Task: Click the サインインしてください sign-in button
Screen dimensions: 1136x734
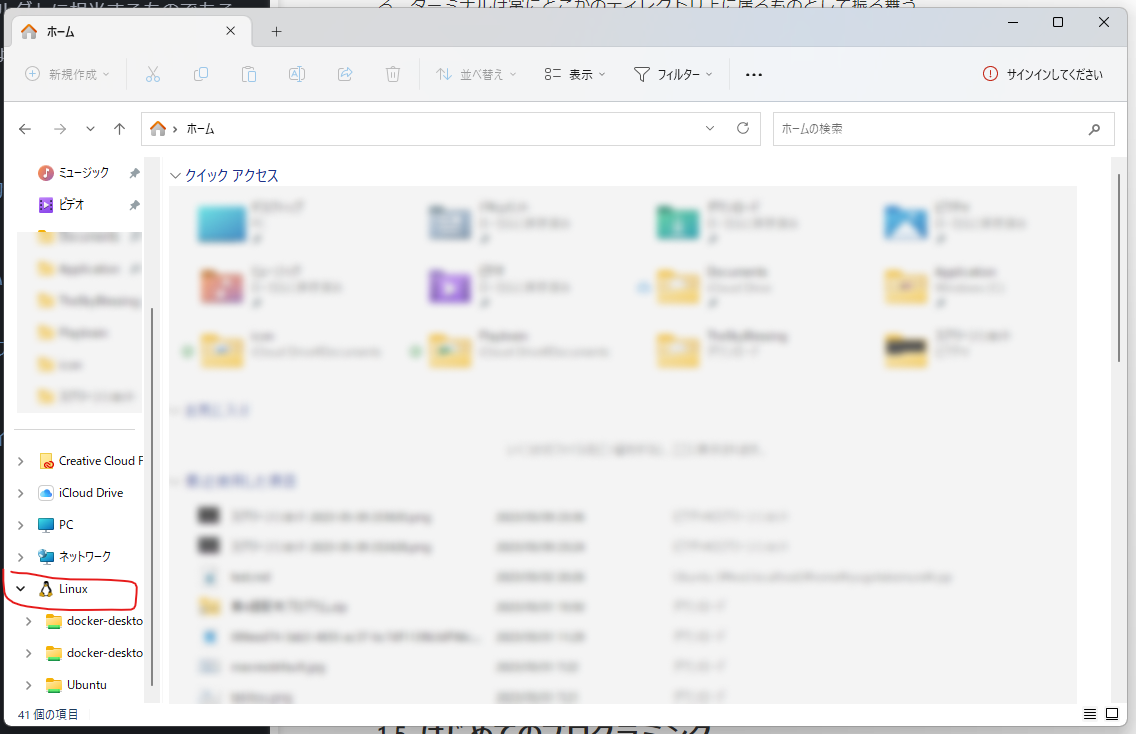Action: (1043, 74)
